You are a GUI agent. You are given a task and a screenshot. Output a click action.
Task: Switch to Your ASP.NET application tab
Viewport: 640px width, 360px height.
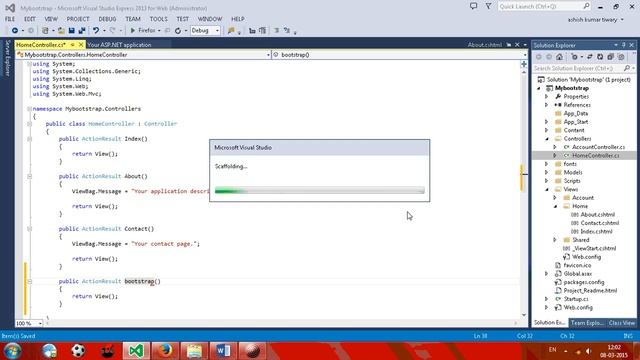coord(119,45)
